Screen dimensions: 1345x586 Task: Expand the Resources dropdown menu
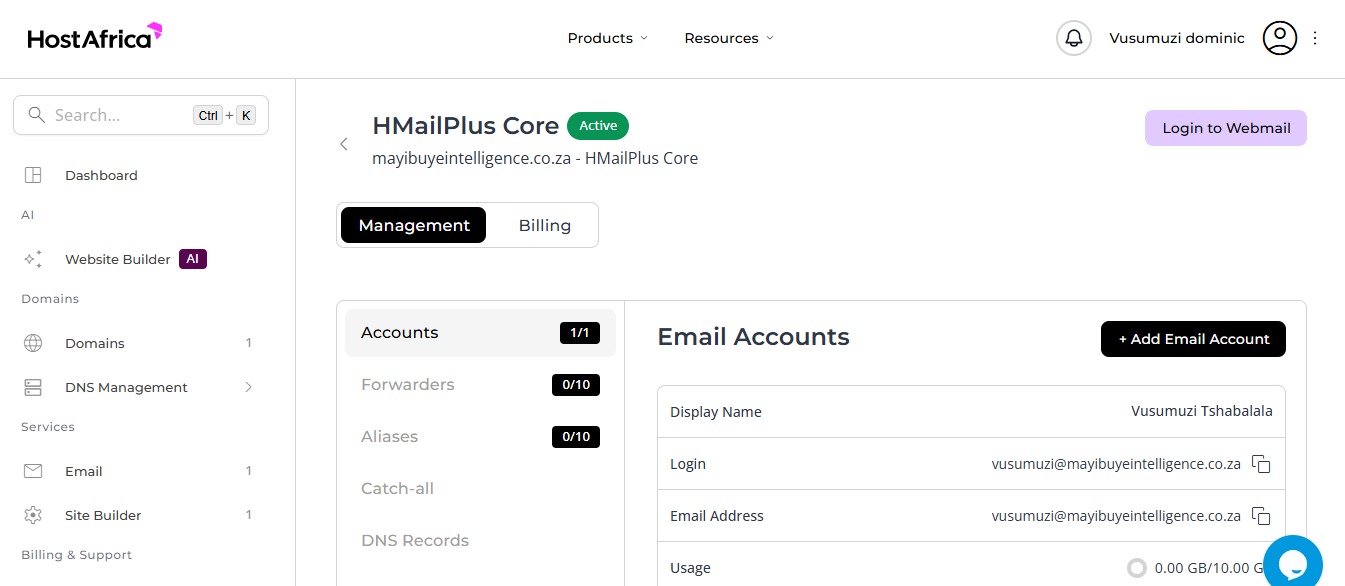(x=729, y=38)
